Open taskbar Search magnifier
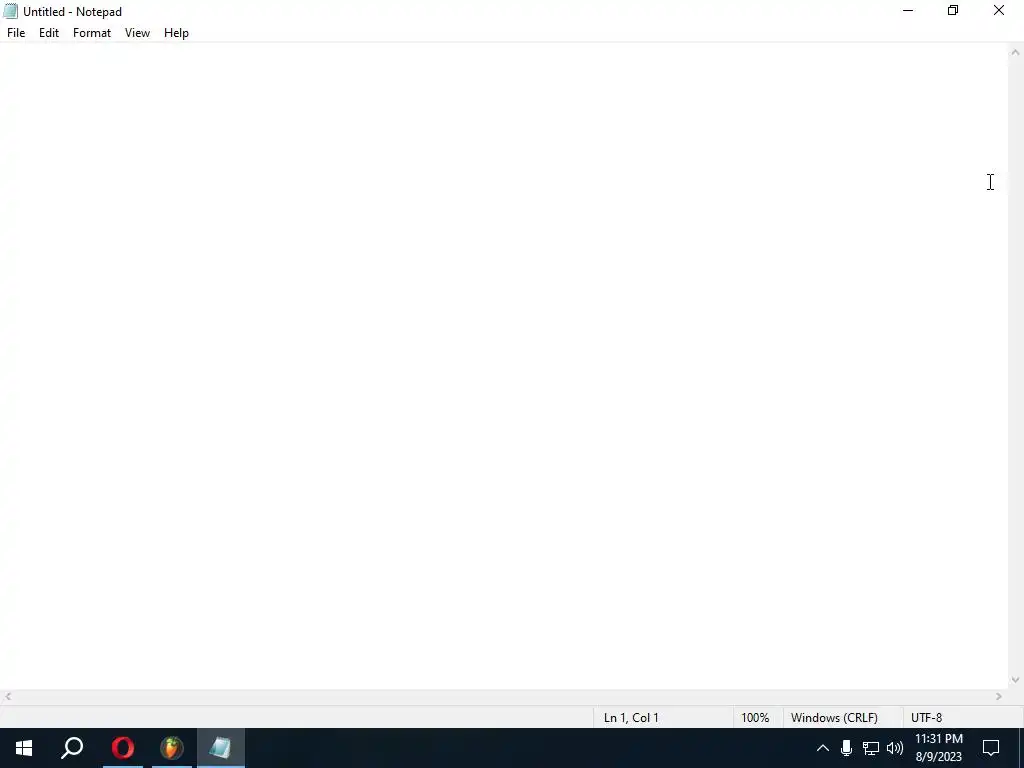 point(72,748)
